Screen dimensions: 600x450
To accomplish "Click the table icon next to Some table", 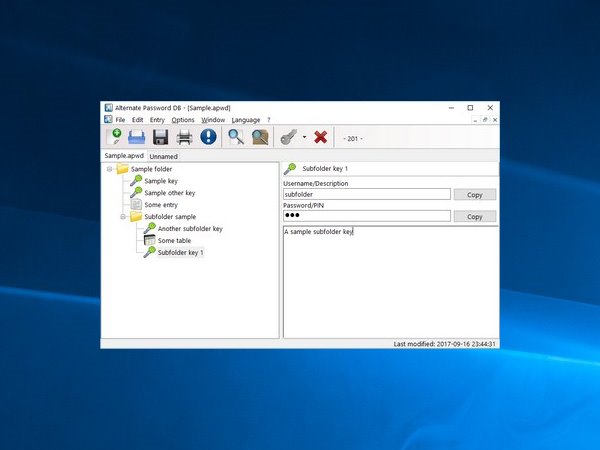I will coord(150,240).
